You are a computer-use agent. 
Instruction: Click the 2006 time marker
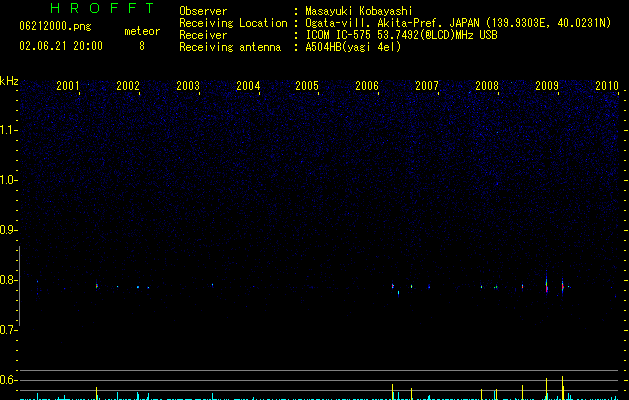tap(367, 85)
